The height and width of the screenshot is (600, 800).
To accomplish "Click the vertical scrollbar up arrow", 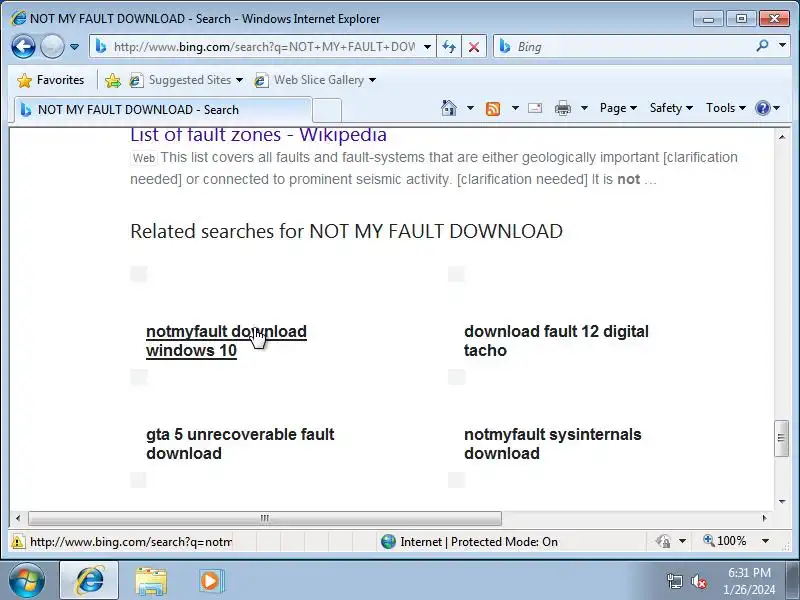I will [782, 137].
